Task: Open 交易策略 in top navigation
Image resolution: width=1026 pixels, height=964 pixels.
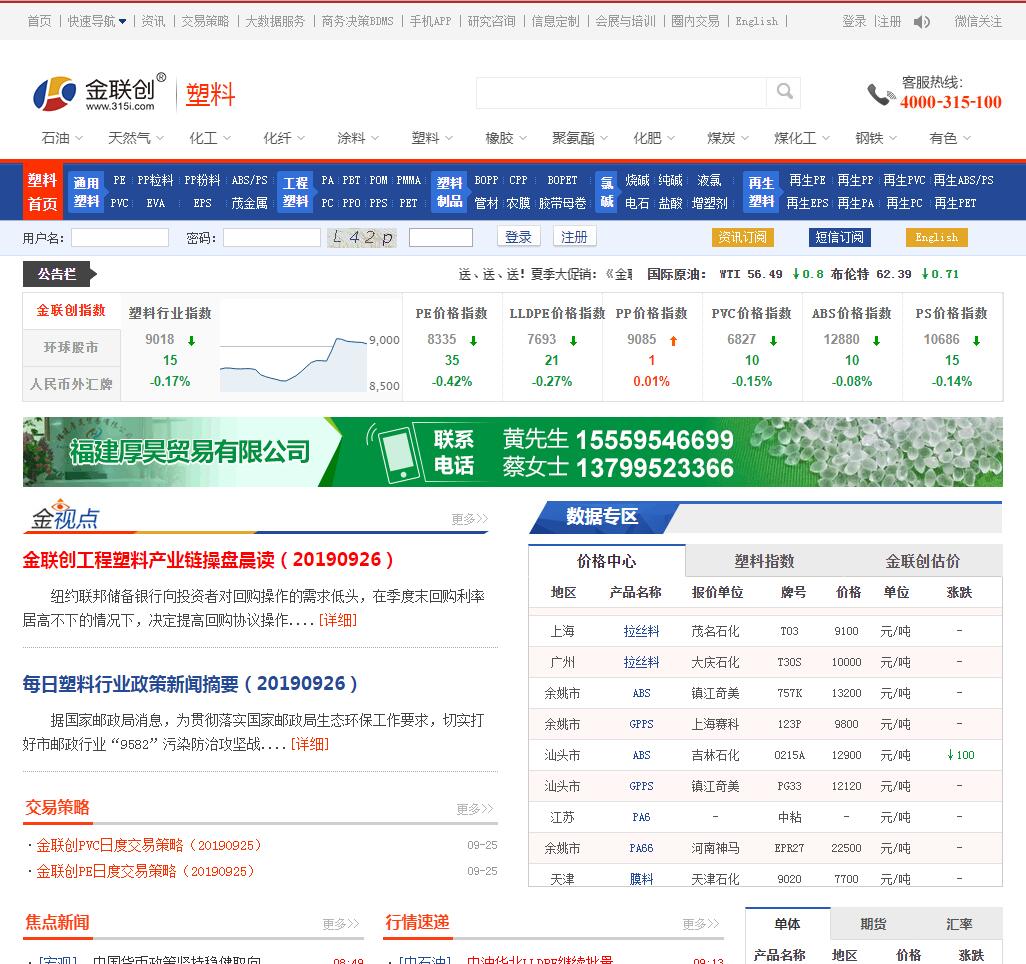Action: click(205, 22)
